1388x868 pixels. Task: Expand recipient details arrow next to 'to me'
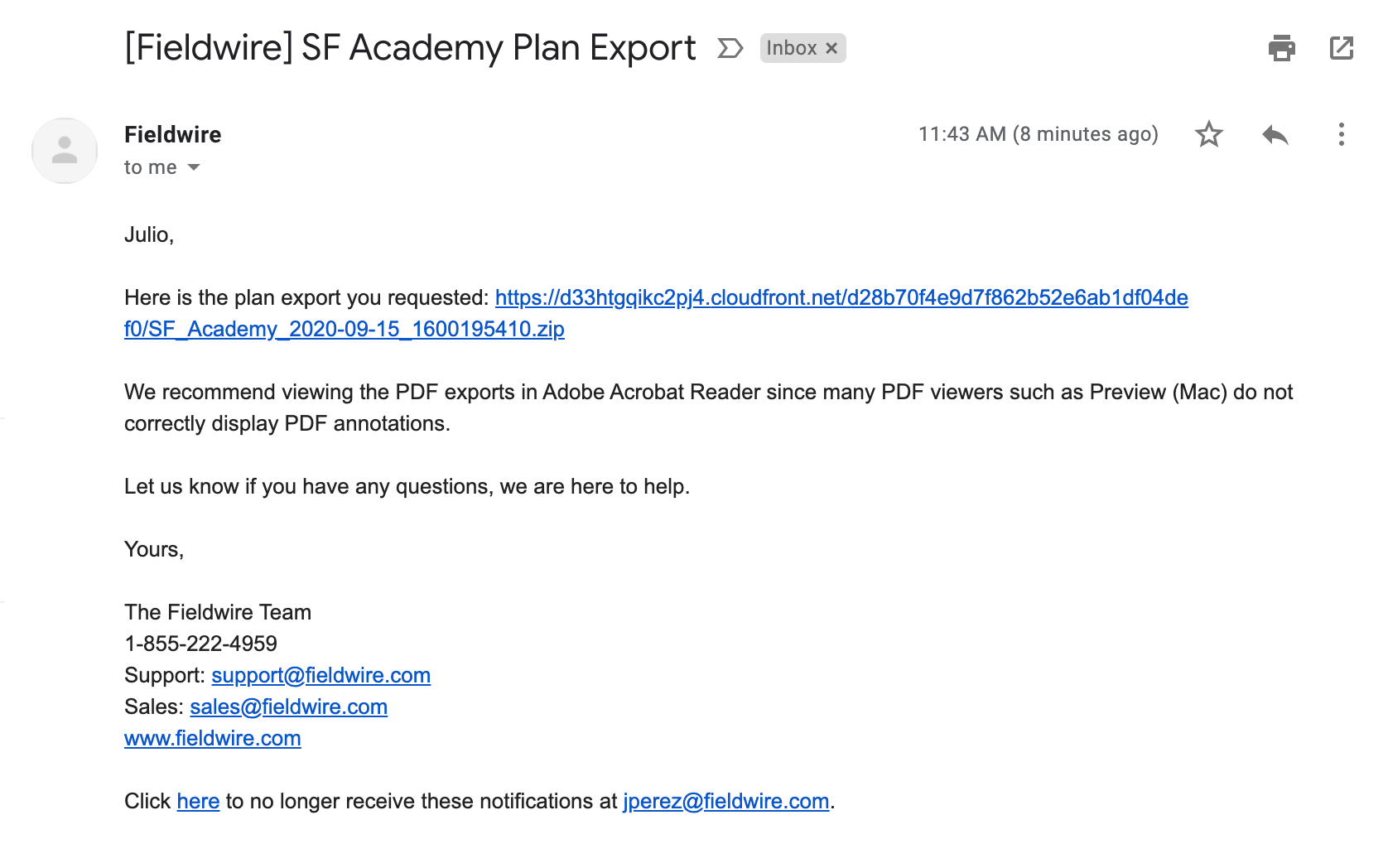(194, 167)
